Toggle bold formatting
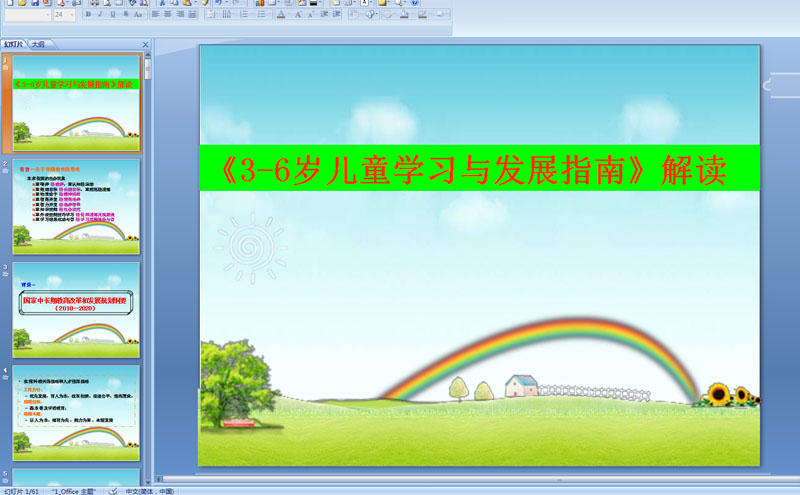Viewport: 800px width, 495px height. [88, 14]
